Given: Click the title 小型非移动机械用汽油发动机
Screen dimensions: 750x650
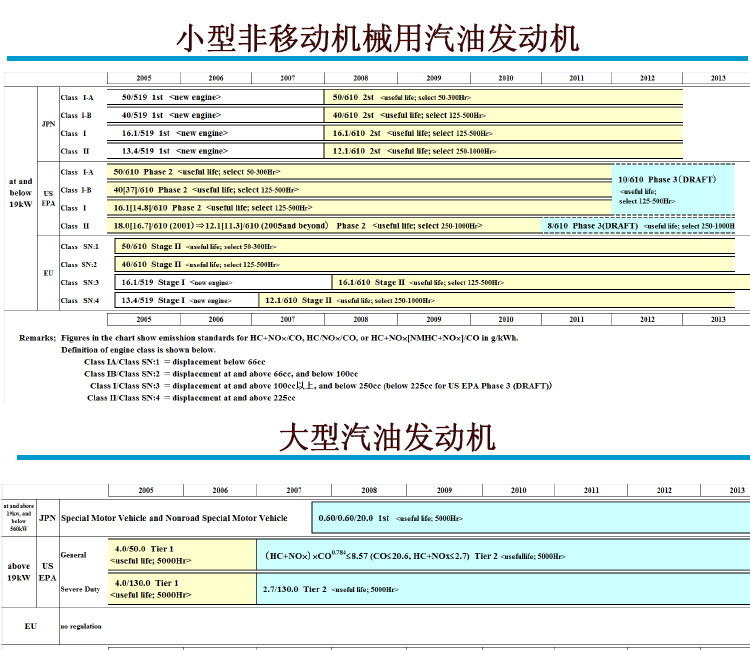Looking at the screenshot, I should 377,38.
